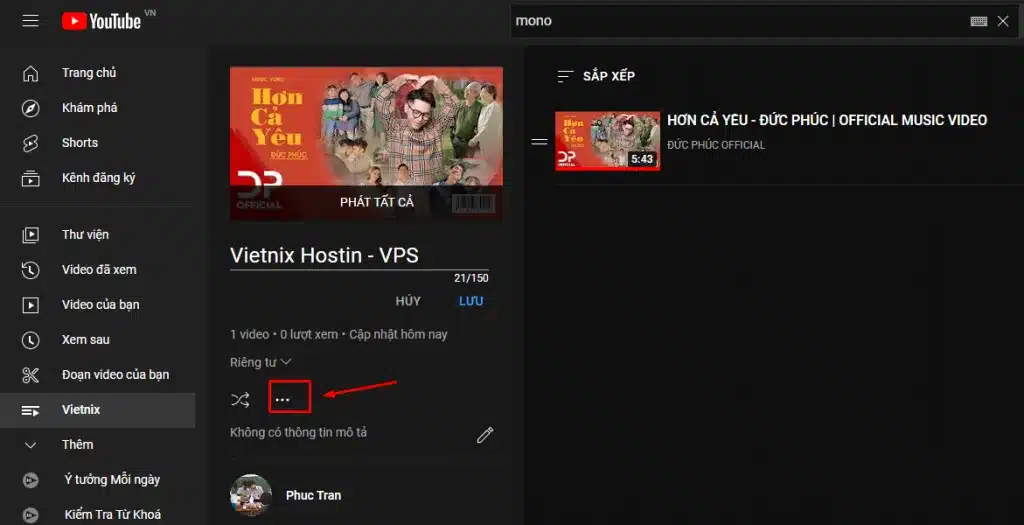Click the Video đã xem history icon
This screenshot has height=525, width=1024.
coord(30,270)
